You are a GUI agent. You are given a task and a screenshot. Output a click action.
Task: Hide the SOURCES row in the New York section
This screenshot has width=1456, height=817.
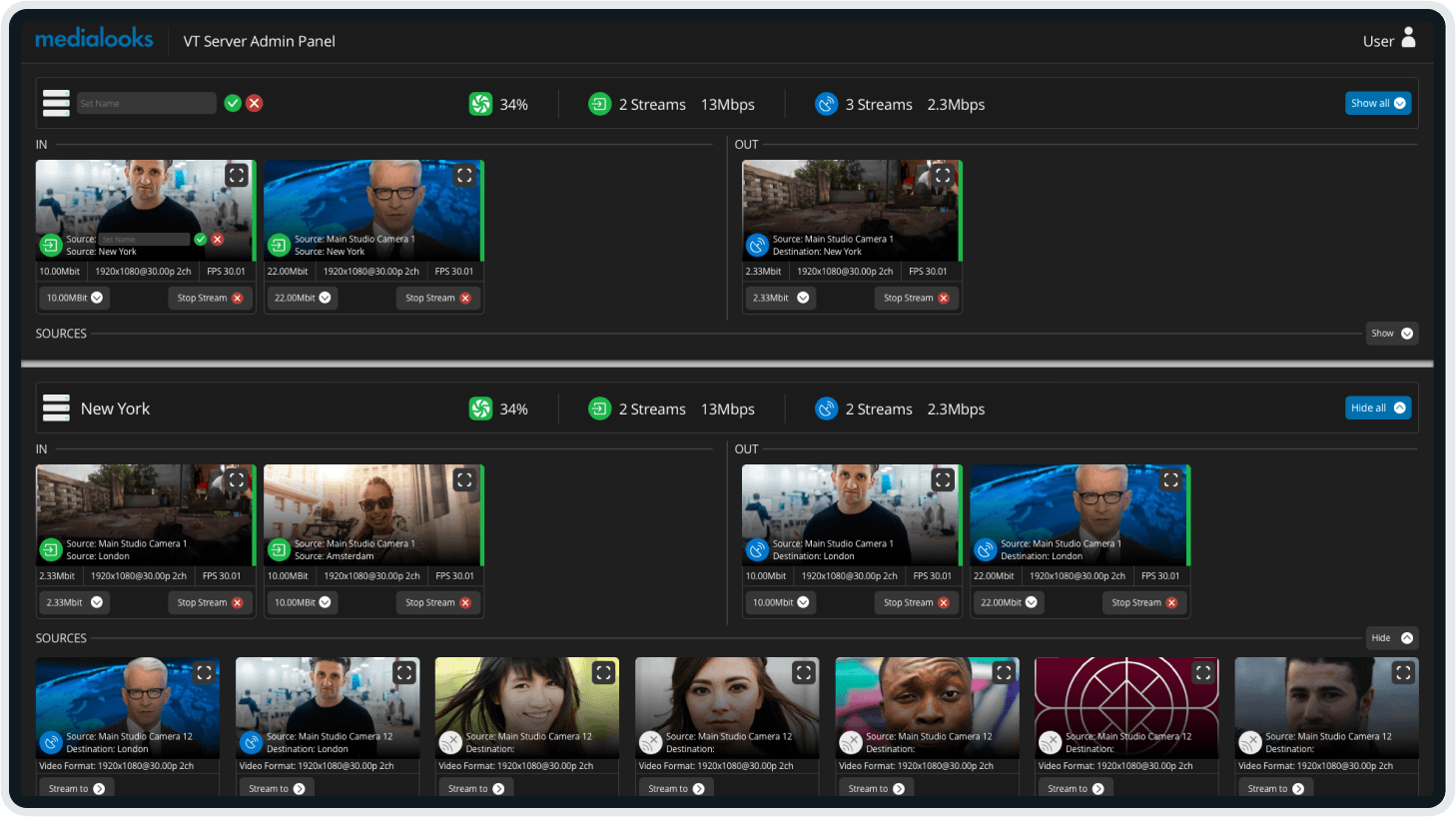pos(1391,637)
